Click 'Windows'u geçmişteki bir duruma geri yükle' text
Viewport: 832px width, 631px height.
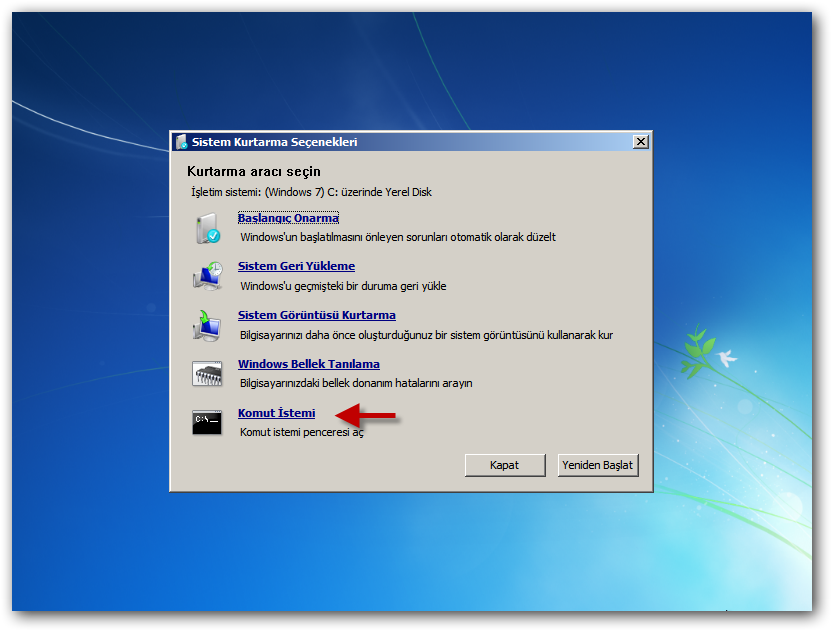click(343, 286)
